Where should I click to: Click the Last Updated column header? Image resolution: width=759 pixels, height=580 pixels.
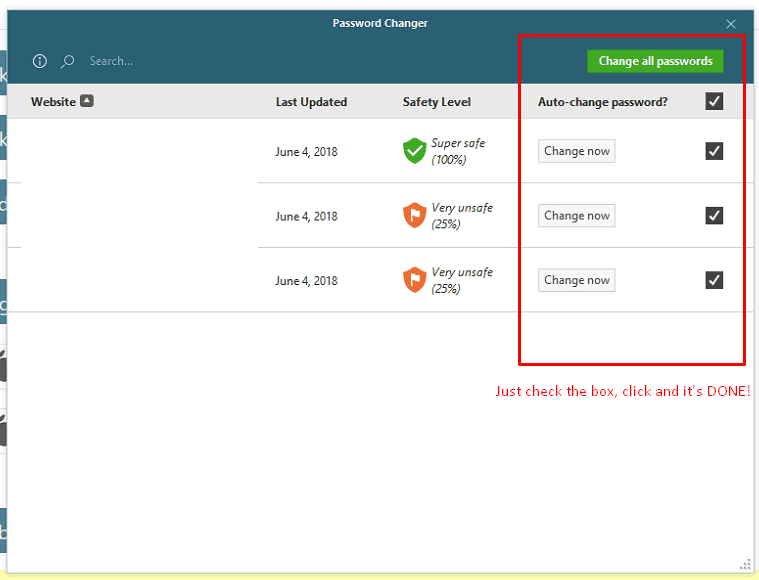tap(311, 102)
